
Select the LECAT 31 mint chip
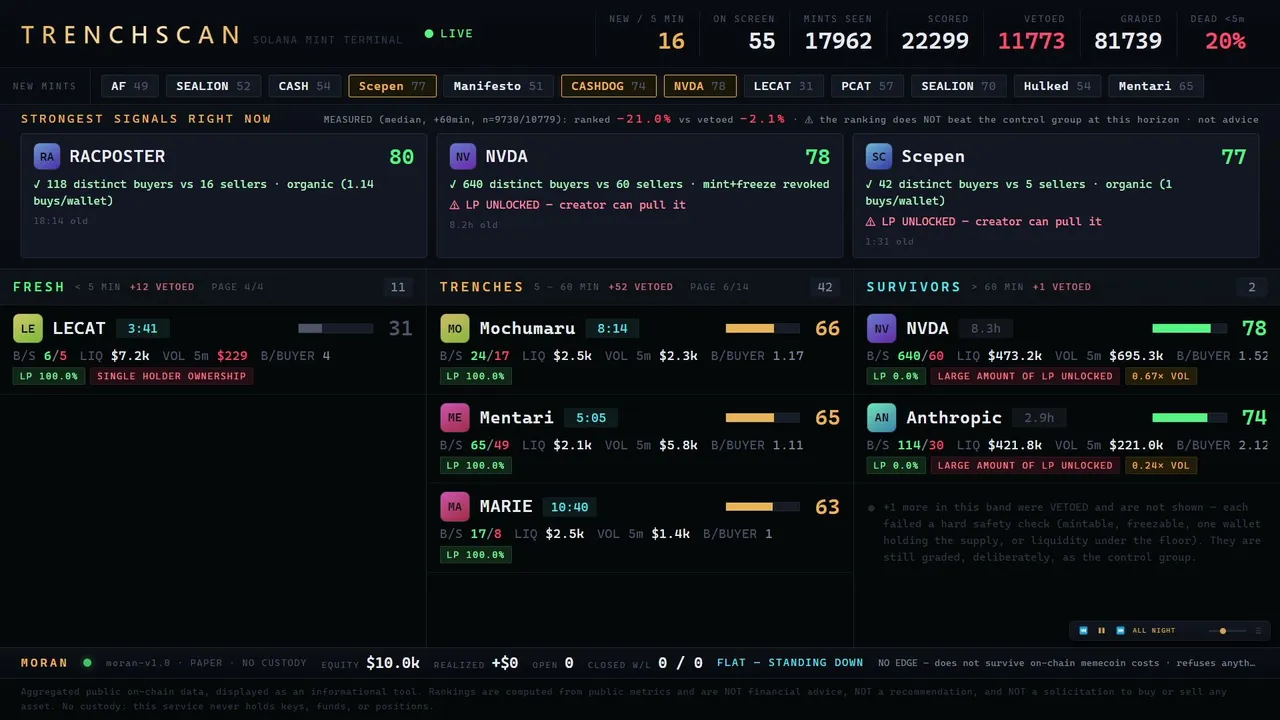coord(785,86)
